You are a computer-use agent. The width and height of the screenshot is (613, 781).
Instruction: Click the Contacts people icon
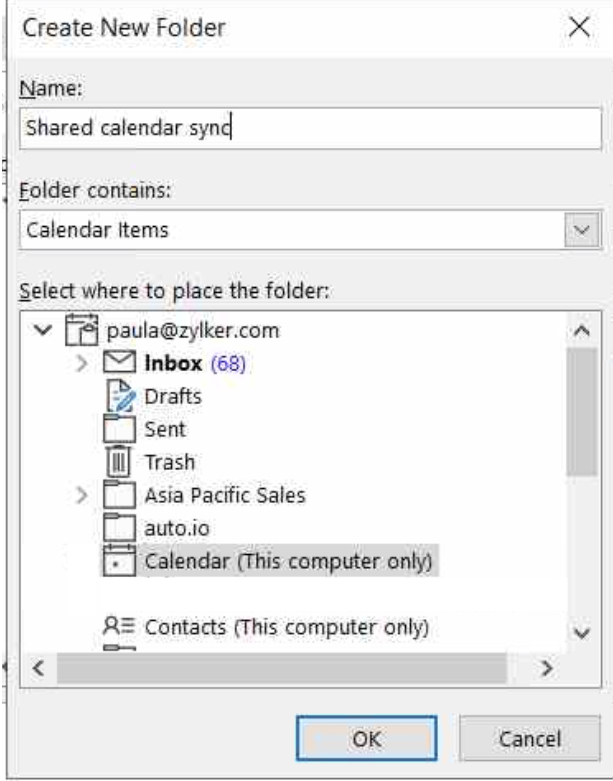click(118, 628)
